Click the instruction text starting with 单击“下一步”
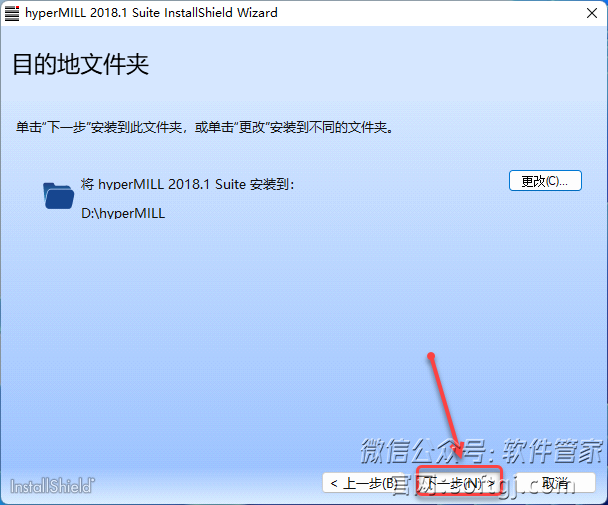This screenshot has height=505, width=608. [x=204, y=127]
